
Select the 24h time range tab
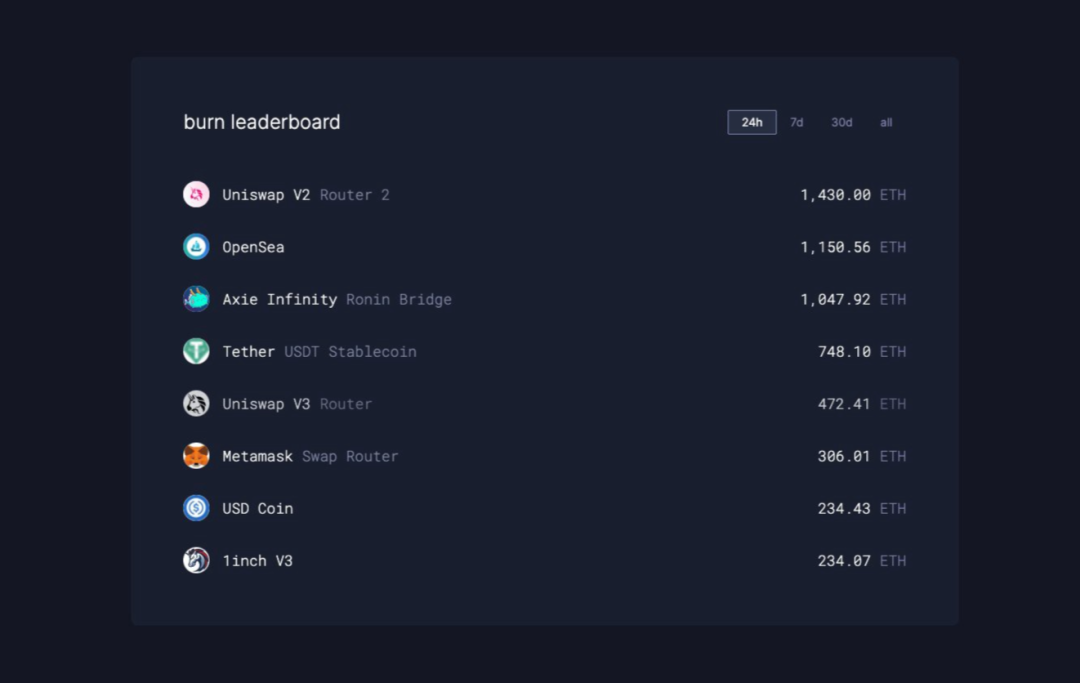click(751, 122)
